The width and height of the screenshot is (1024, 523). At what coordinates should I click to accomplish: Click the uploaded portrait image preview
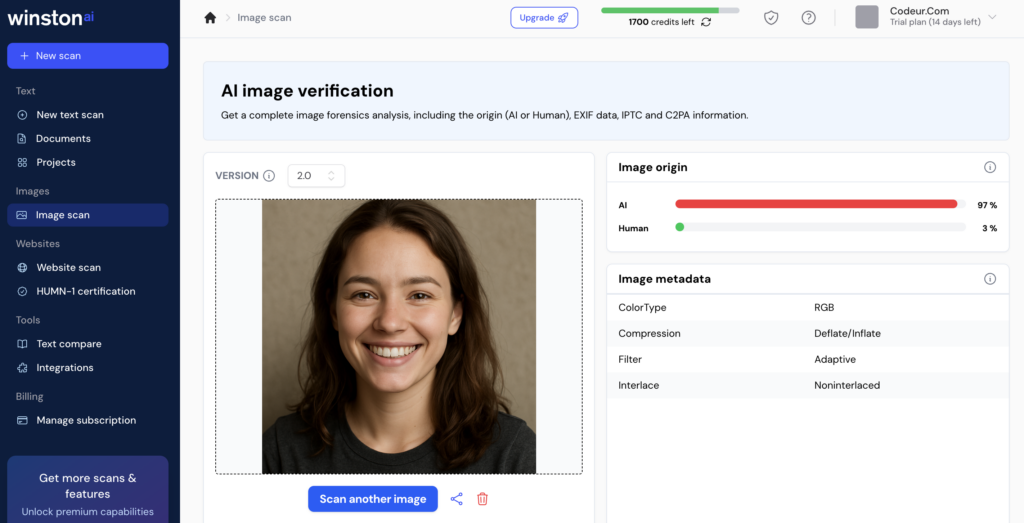(x=398, y=336)
